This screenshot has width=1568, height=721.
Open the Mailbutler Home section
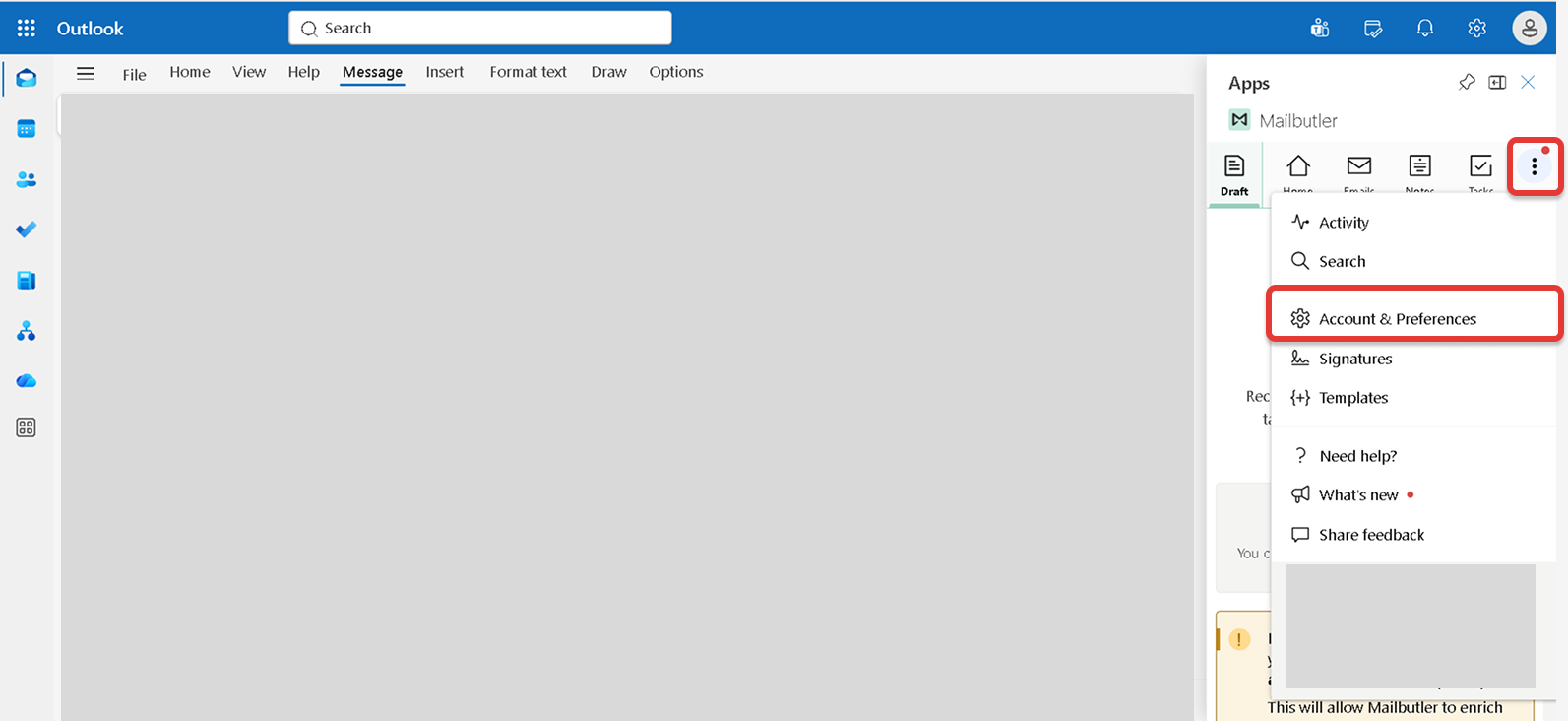(1298, 173)
